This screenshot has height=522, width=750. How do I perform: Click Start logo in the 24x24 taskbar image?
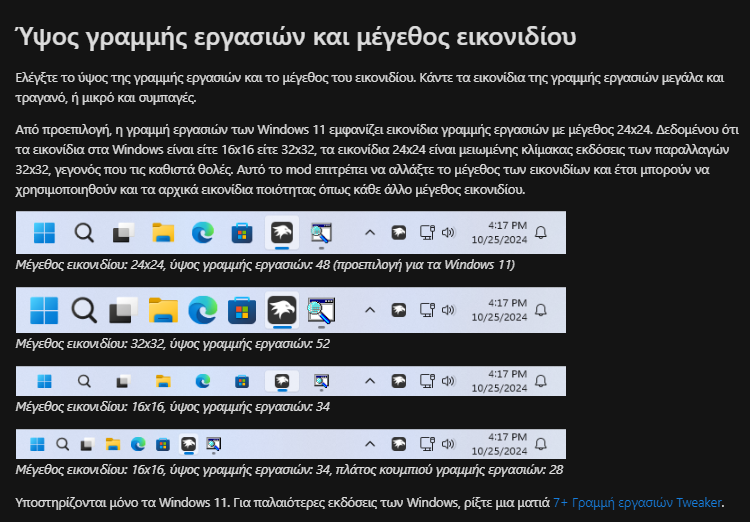44,233
